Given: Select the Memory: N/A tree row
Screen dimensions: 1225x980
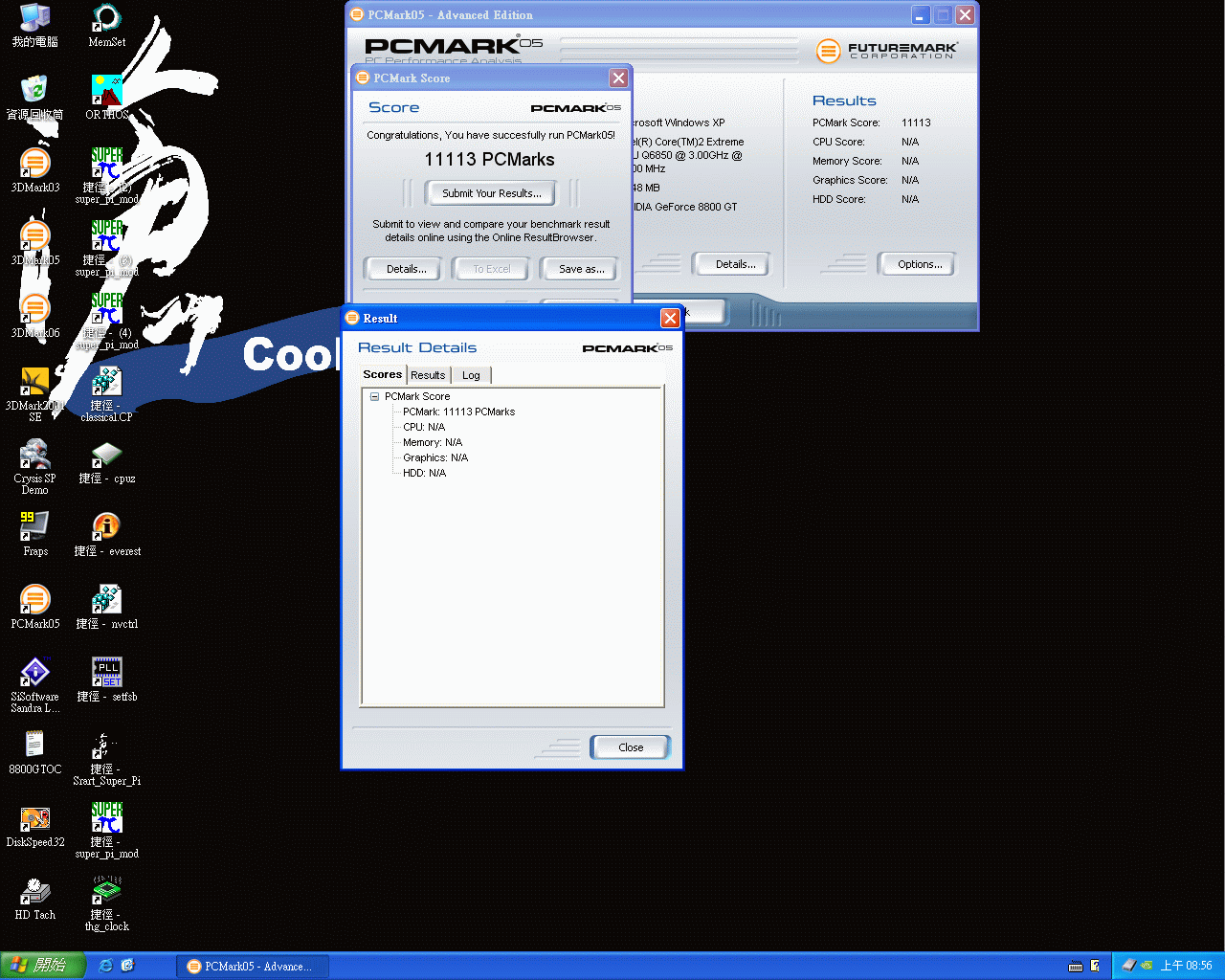Looking at the screenshot, I should [433, 442].
